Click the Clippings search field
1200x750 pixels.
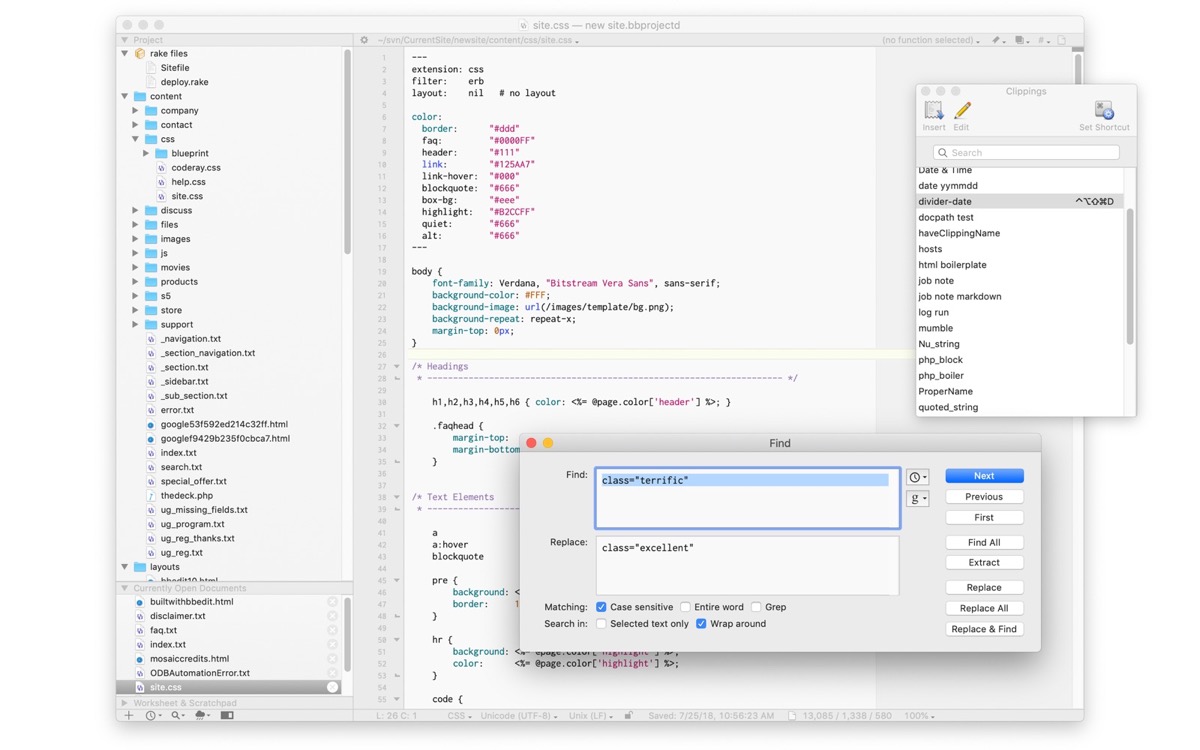1026,152
